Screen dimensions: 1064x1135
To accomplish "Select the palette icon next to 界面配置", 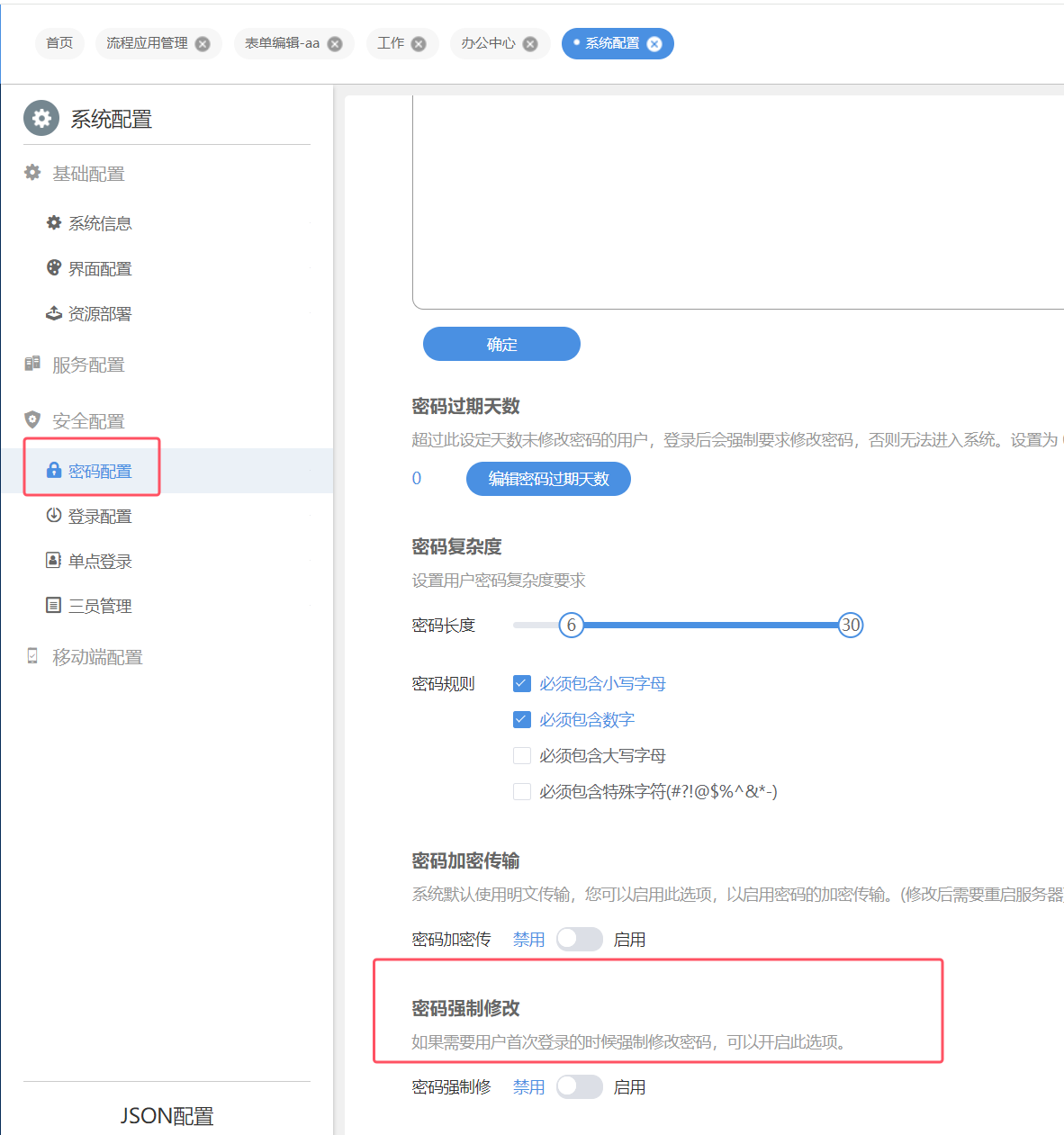I will [53, 267].
